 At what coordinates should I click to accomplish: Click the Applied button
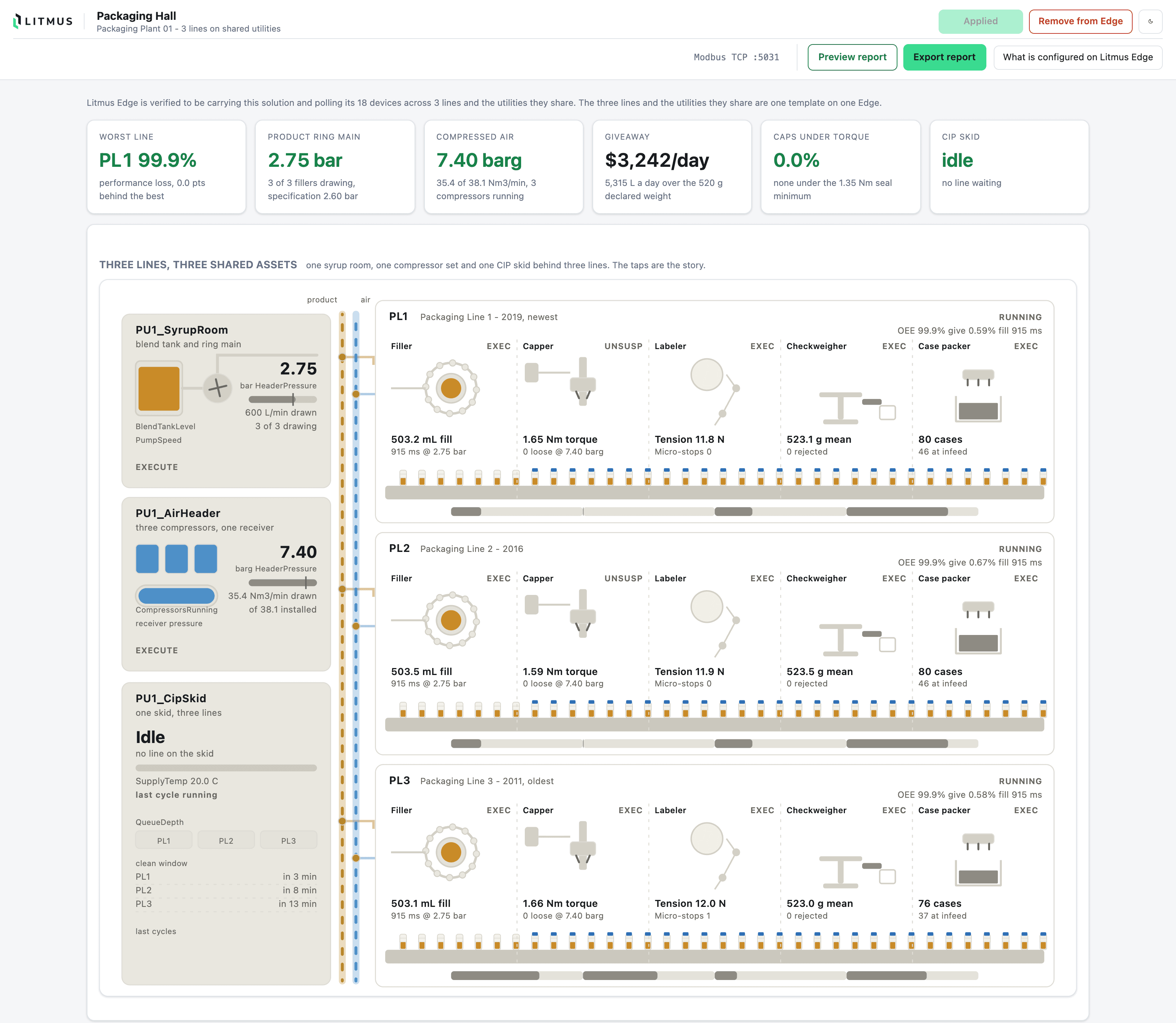point(980,21)
